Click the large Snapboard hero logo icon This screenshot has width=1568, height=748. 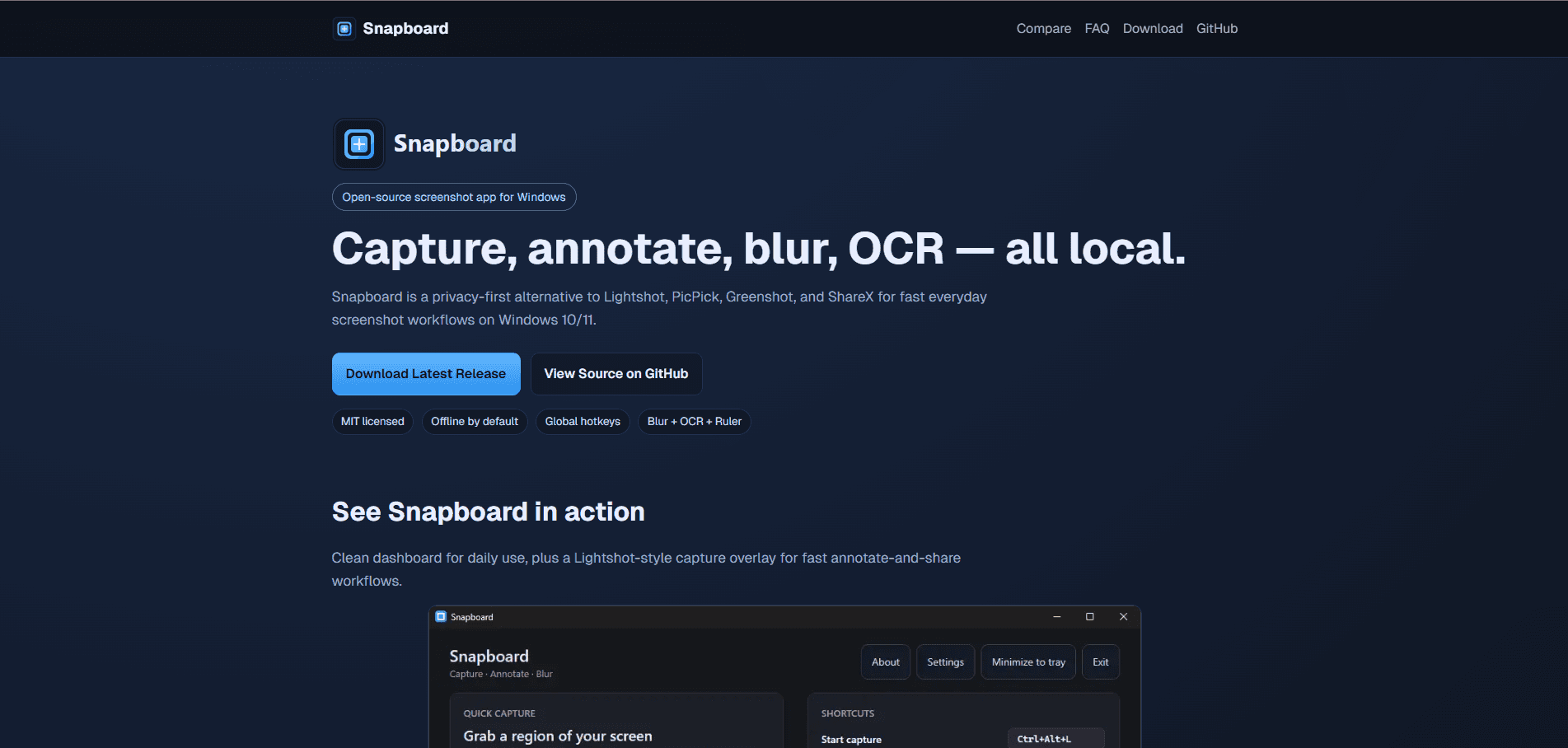358,144
